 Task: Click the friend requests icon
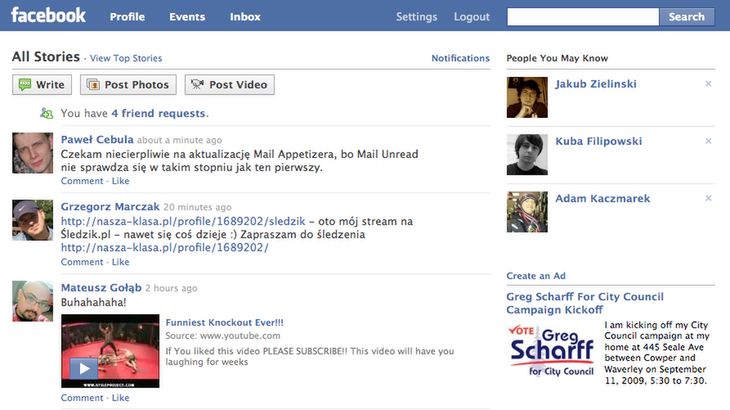coord(47,113)
